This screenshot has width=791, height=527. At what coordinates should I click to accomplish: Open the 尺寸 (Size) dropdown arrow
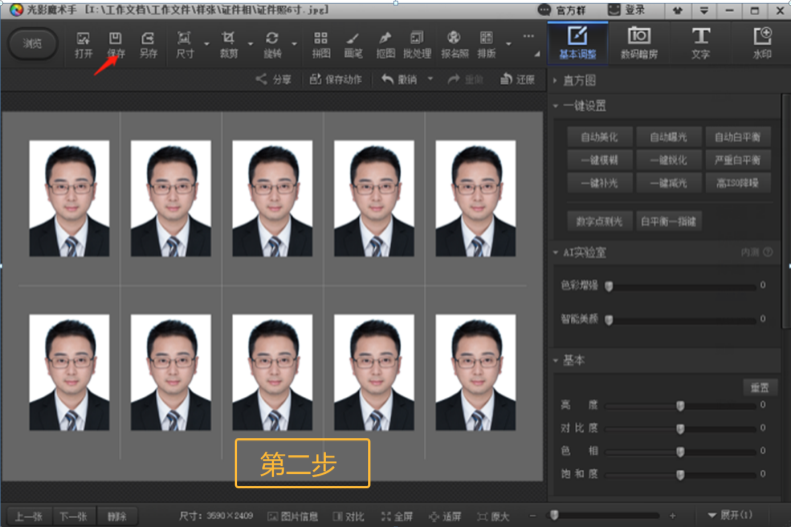tap(206, 44)
